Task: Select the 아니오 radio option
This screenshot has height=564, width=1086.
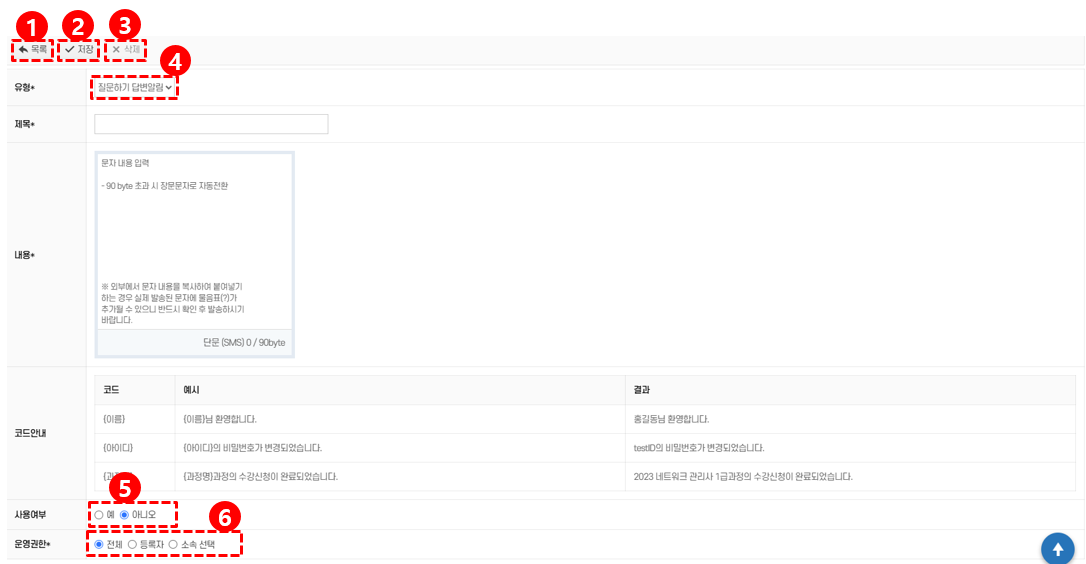Action: click(125, 515)
